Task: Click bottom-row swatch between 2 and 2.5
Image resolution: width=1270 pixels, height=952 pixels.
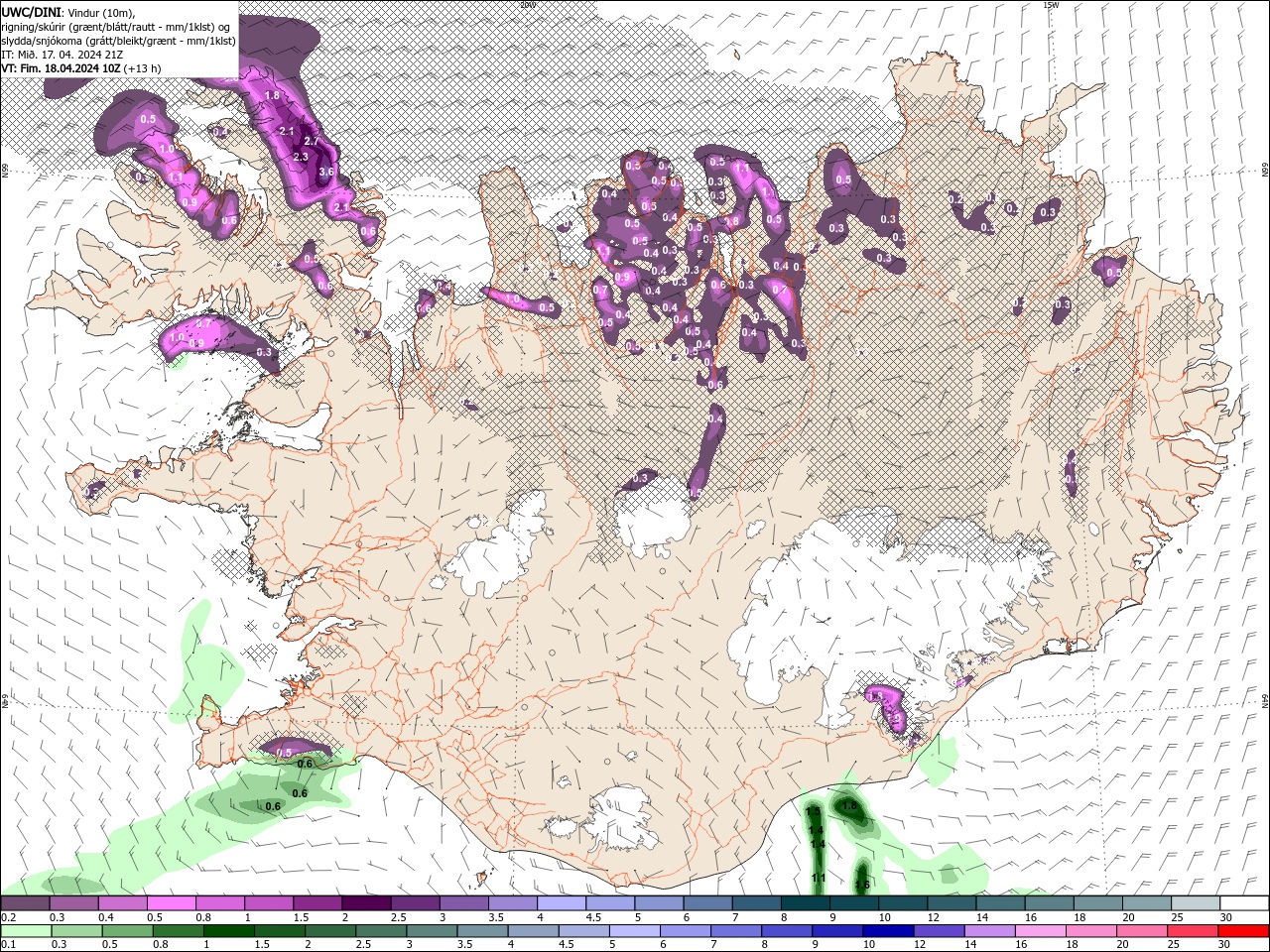Action: click(x=330, y=931)
